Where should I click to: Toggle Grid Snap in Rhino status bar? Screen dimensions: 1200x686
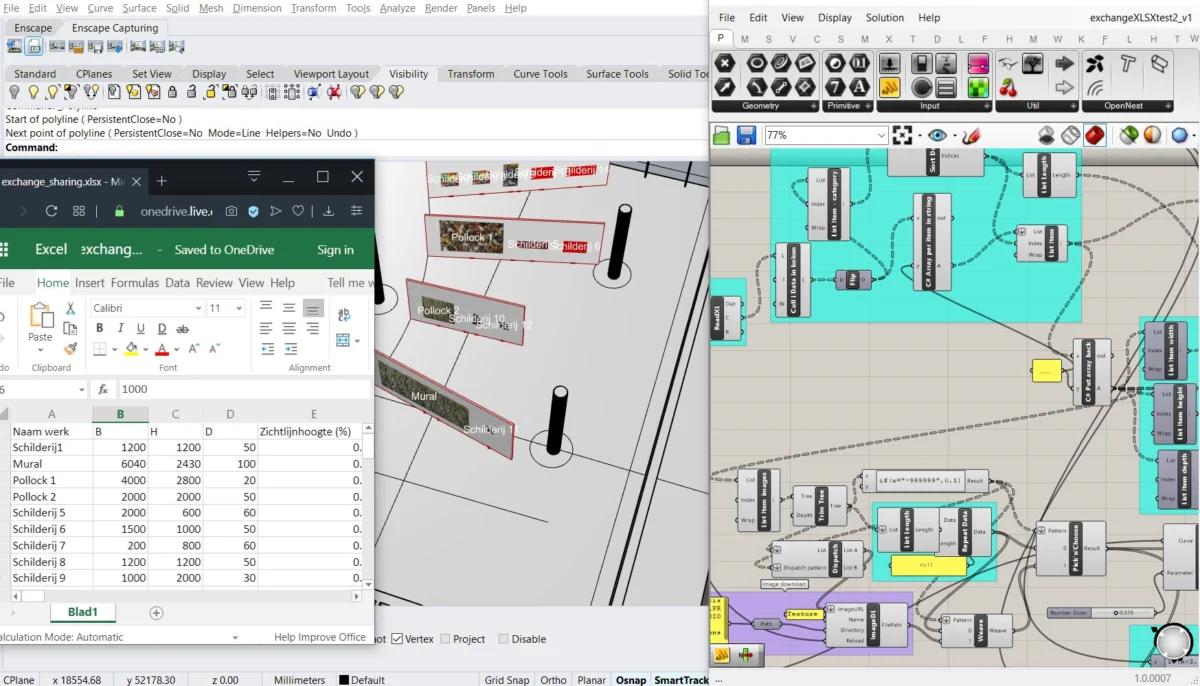[x=505, y=680]
